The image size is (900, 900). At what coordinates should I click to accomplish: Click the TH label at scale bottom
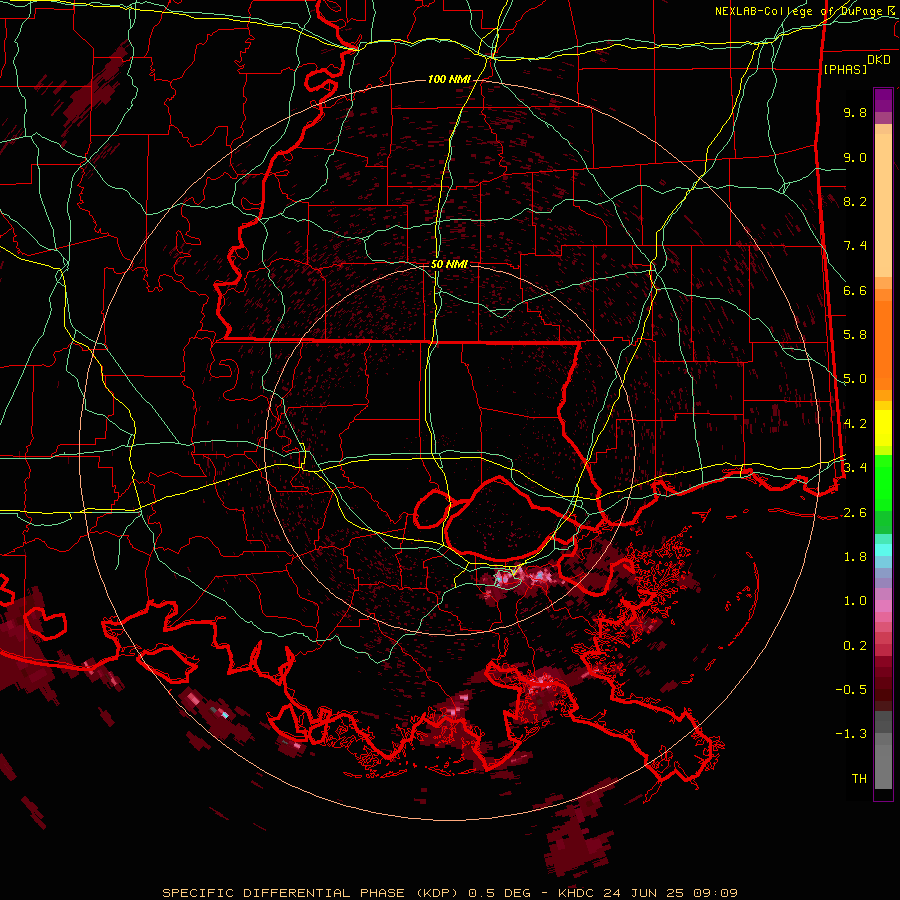click(859, 779)
